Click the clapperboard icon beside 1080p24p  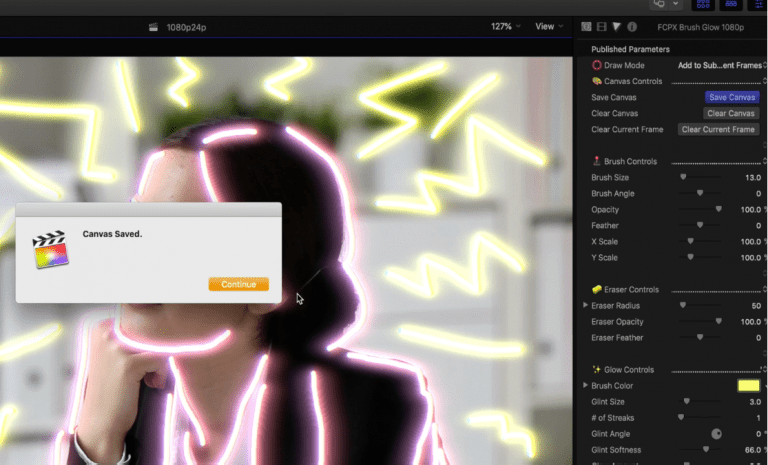click(153, 27)
